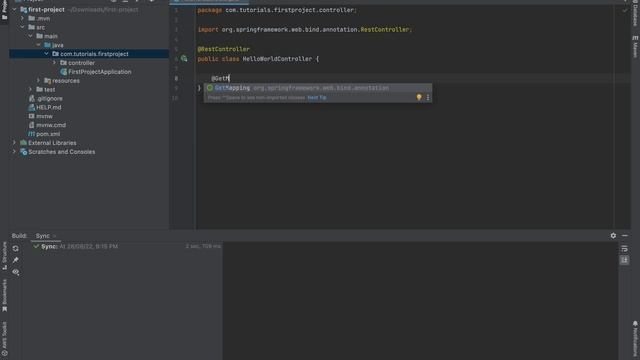640x360 pixels.
Task: Open the AWS Toolkit side tab
Action: pos(4,338)
